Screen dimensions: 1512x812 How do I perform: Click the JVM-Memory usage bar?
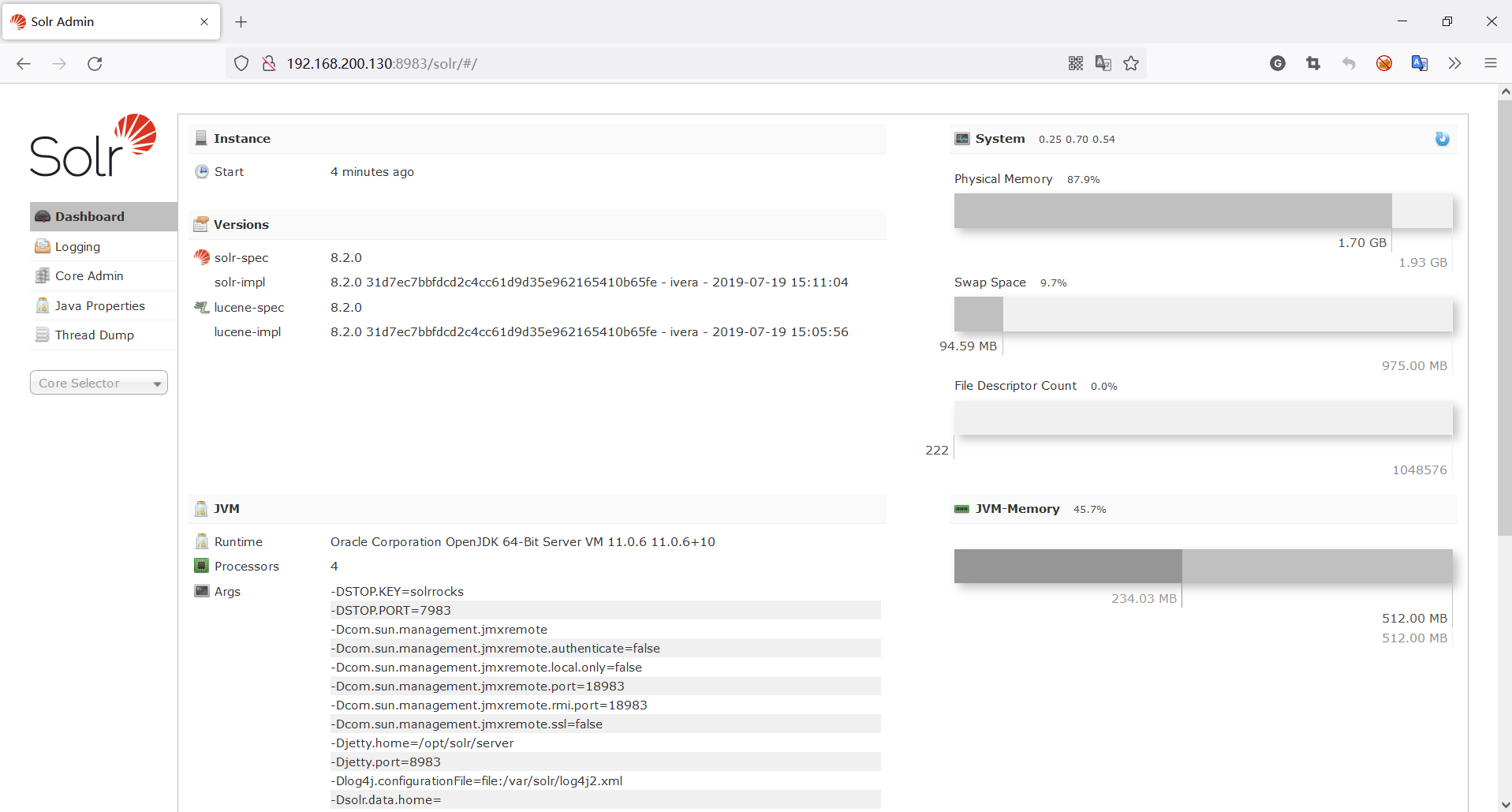click(1203, 566)
